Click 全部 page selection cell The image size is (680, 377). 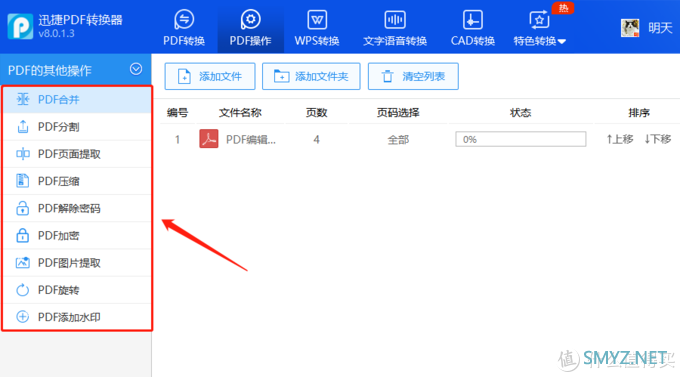click(x=398, y=140)
